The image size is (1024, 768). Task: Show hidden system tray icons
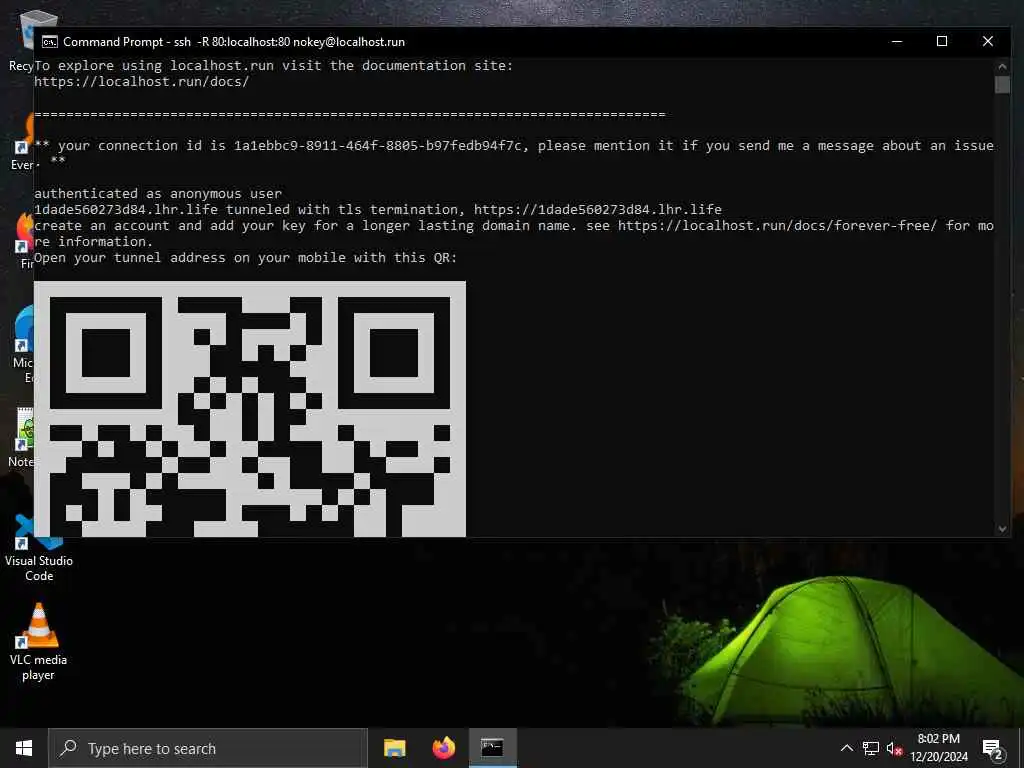(846, 748)
